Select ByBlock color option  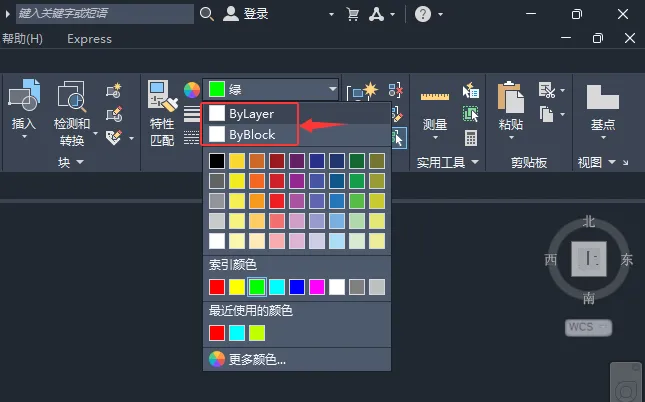click(250, 134)
